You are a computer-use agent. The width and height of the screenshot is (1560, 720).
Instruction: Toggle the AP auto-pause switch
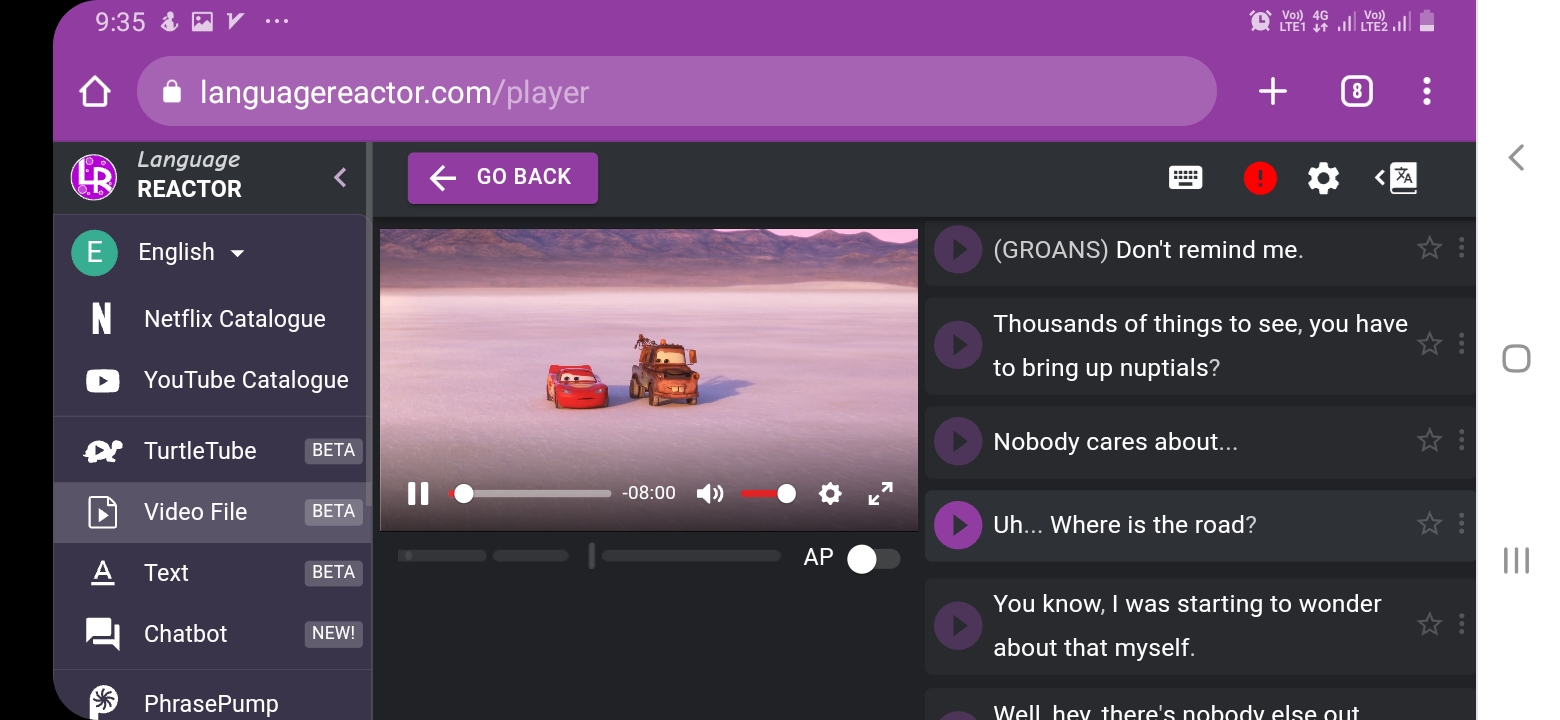click(x=873, y=559)
